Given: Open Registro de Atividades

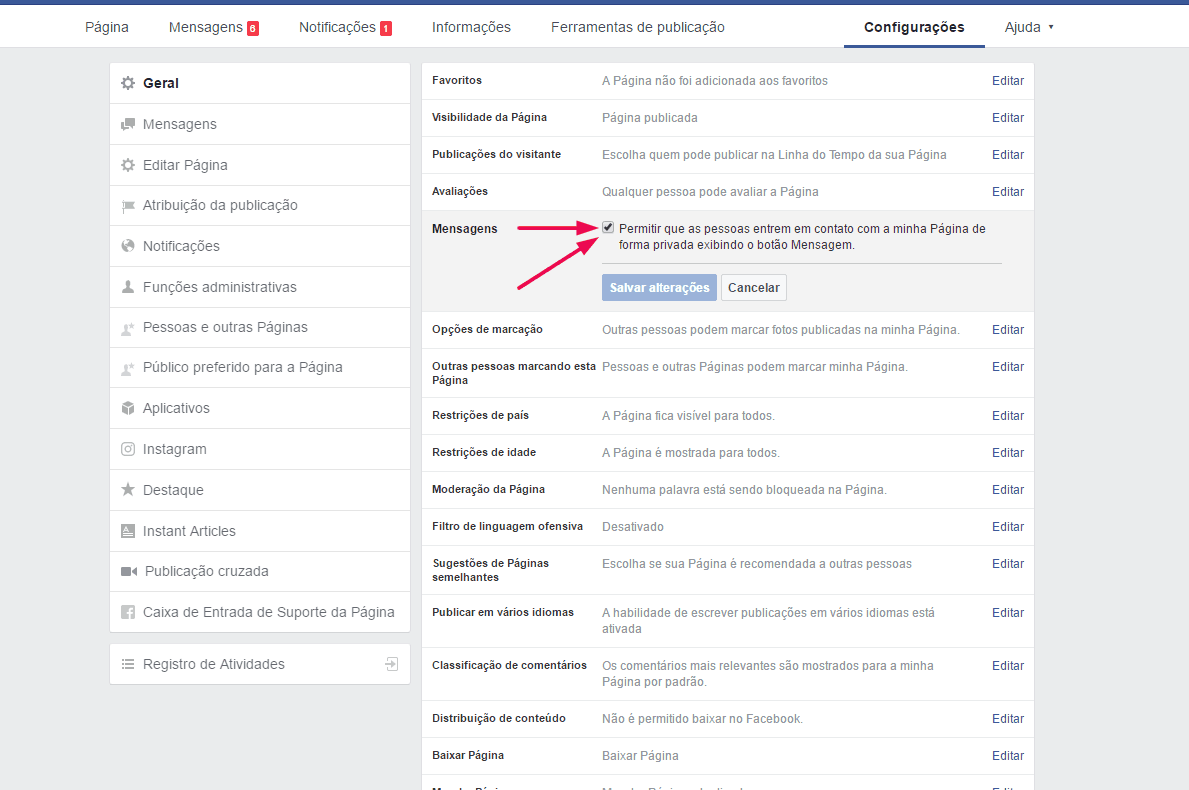Looking at the screenshot, I should click(x=260, y=664).
